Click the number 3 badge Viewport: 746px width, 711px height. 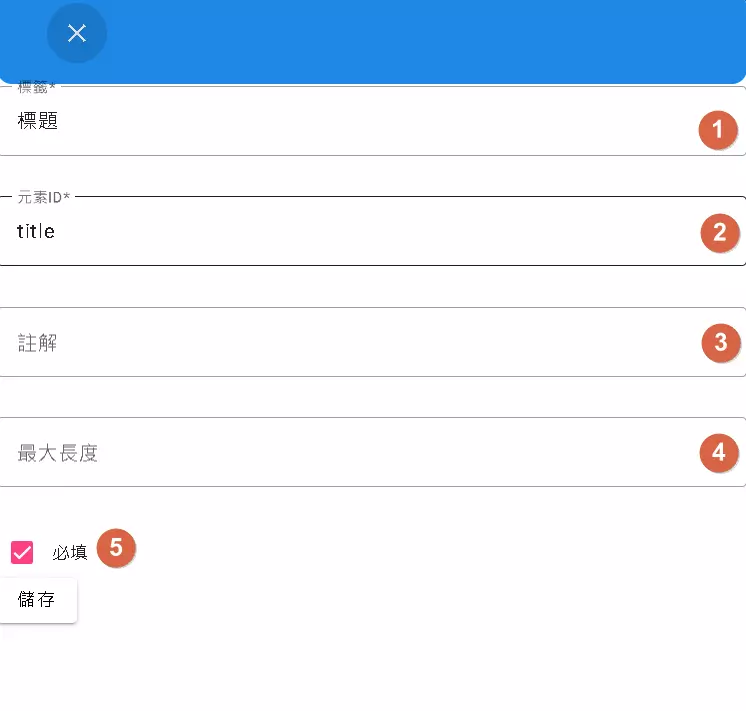[721, 343]
